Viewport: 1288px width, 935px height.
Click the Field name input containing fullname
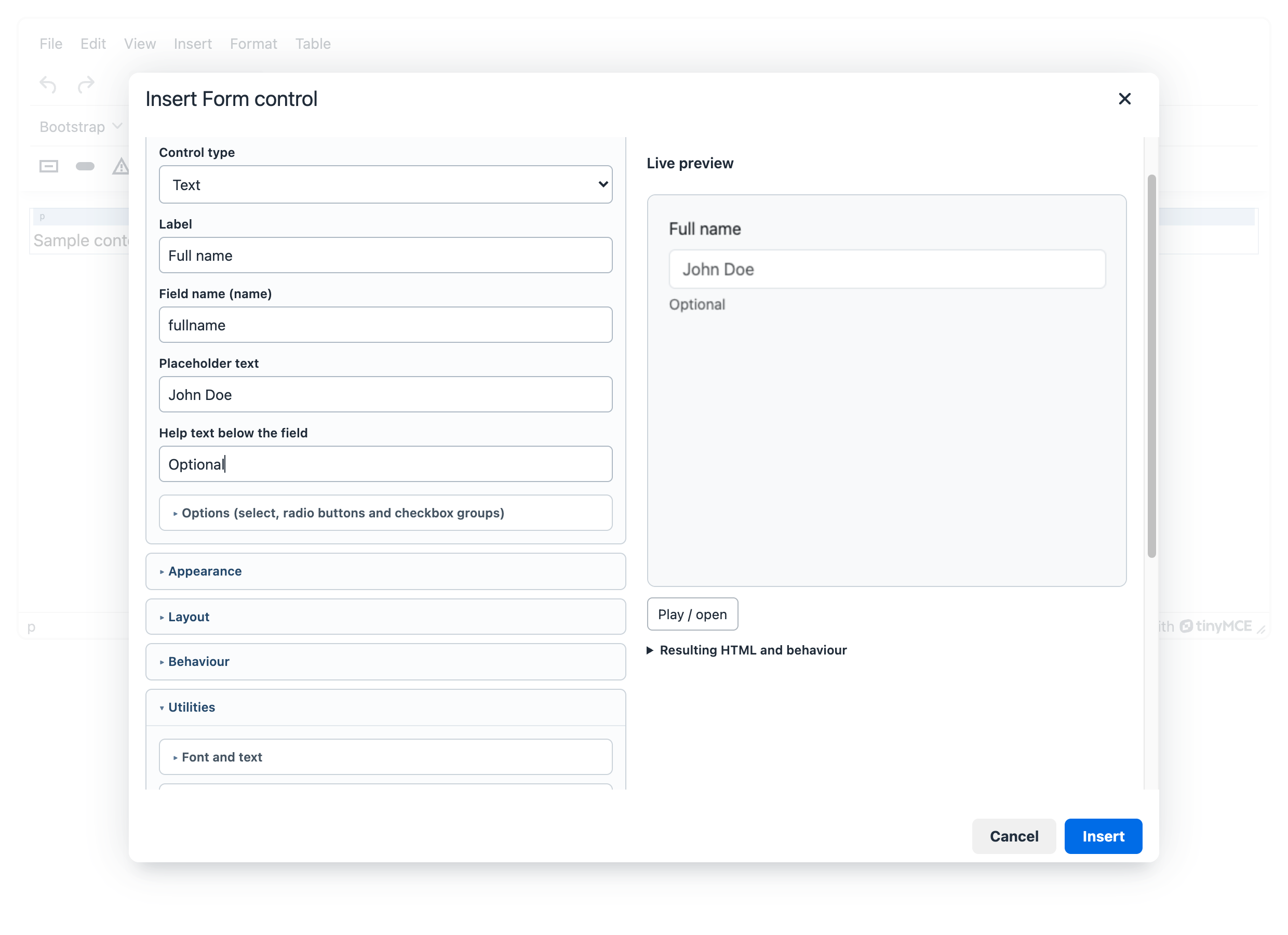tap(385, 325)
